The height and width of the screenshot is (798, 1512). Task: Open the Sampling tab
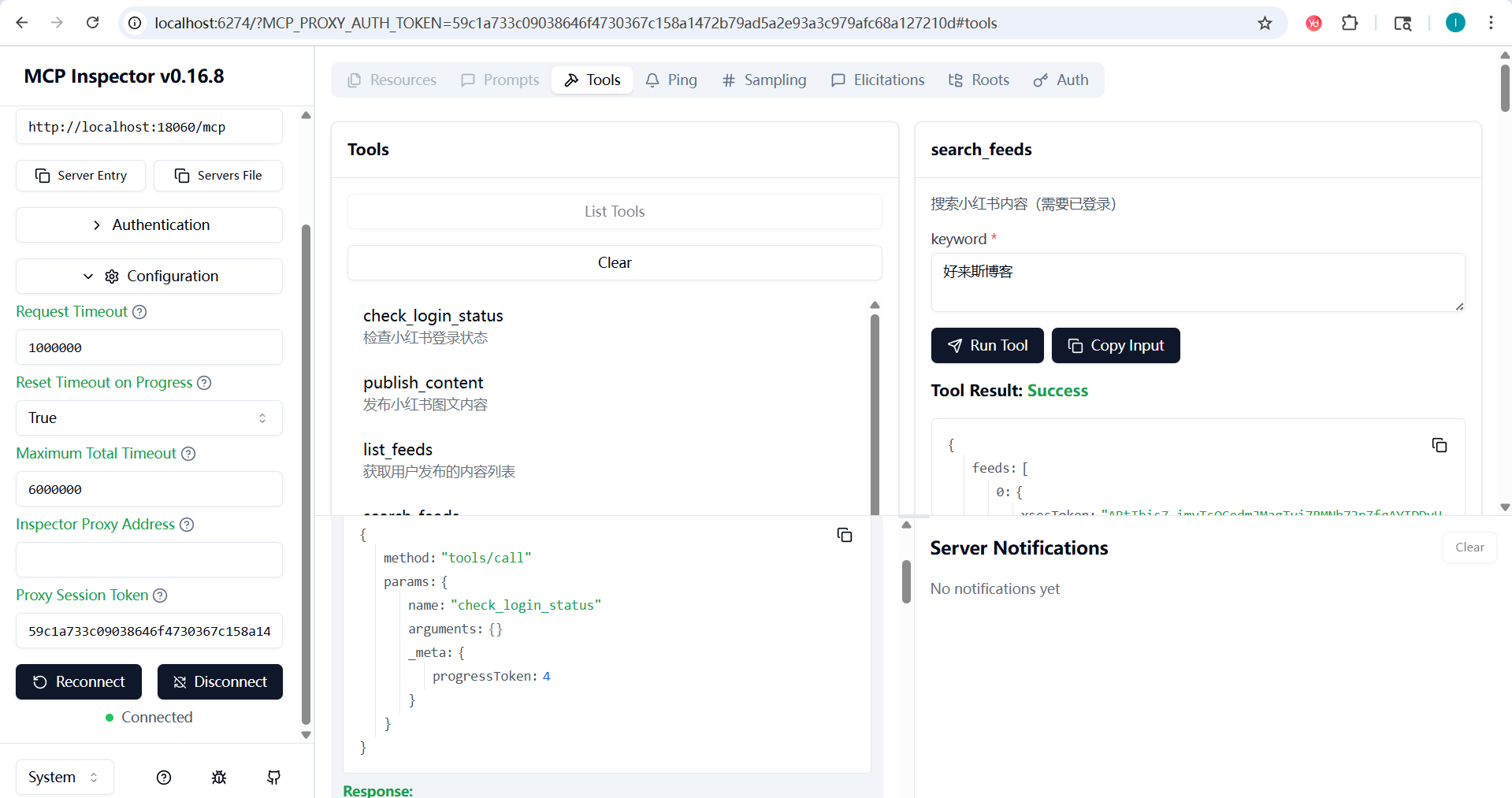point(763,80)
